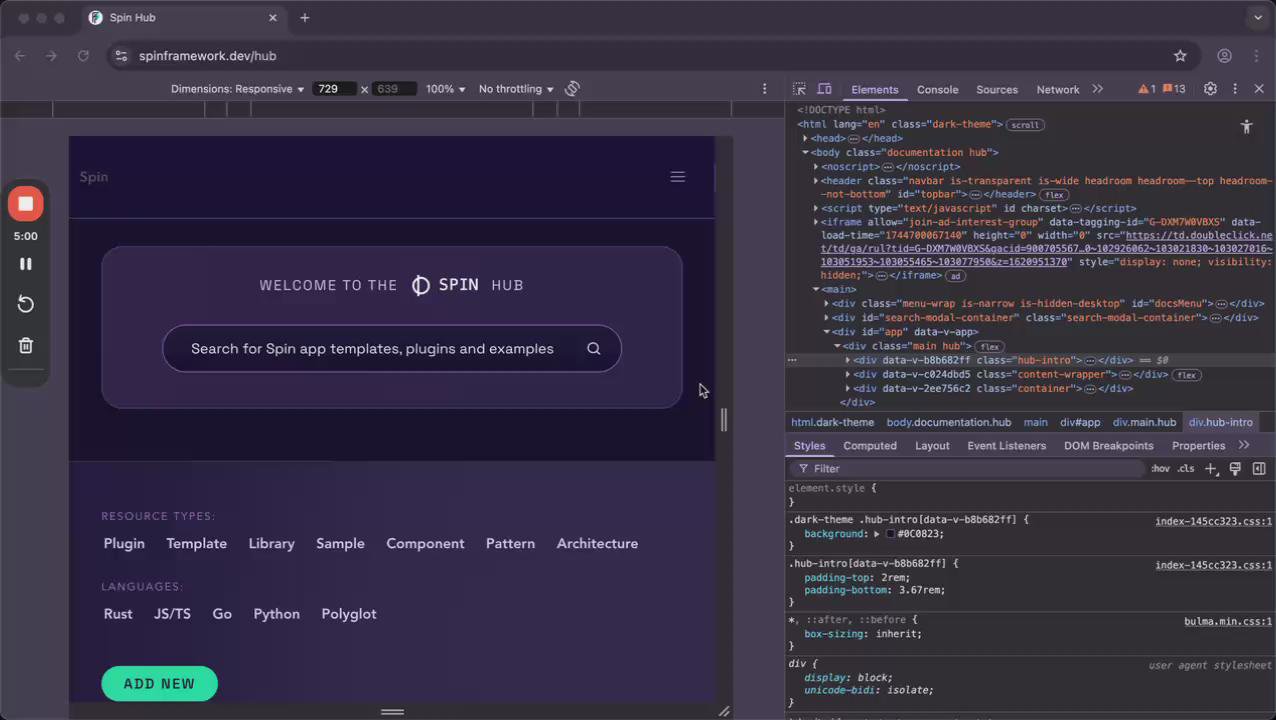The width and height of the screenshot is (1276, 720).
Task: Toggle the .cls class editor
Action: 1186,469
